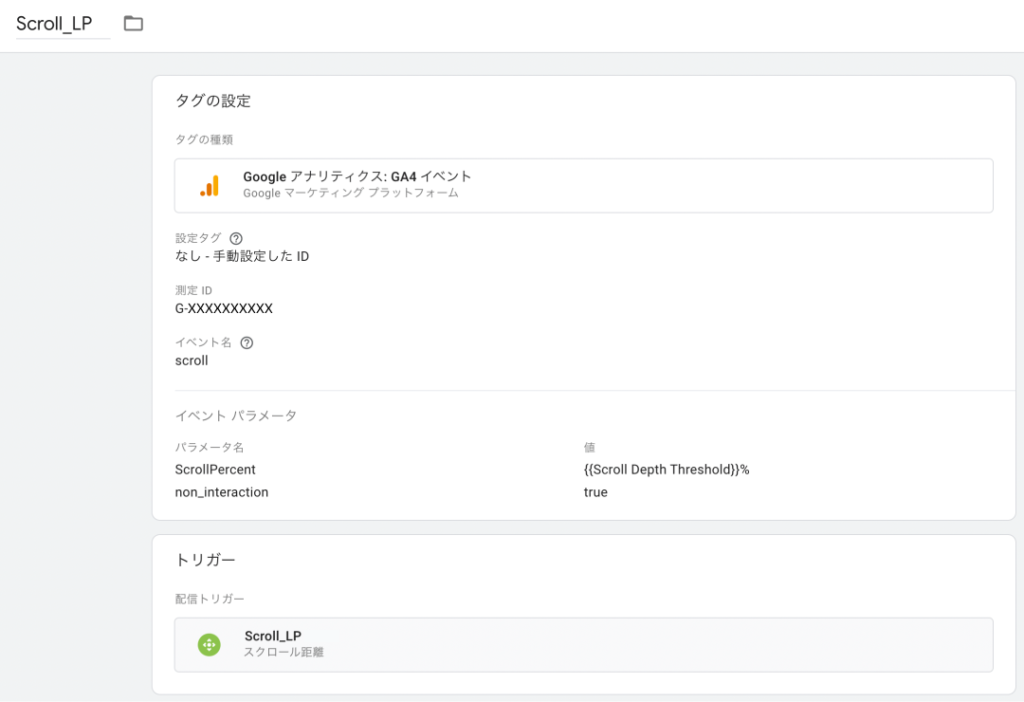Viewport: 1024px width, 702px height.
Task: Click the イベント パラメータ section heading
Action: point(235,416)
